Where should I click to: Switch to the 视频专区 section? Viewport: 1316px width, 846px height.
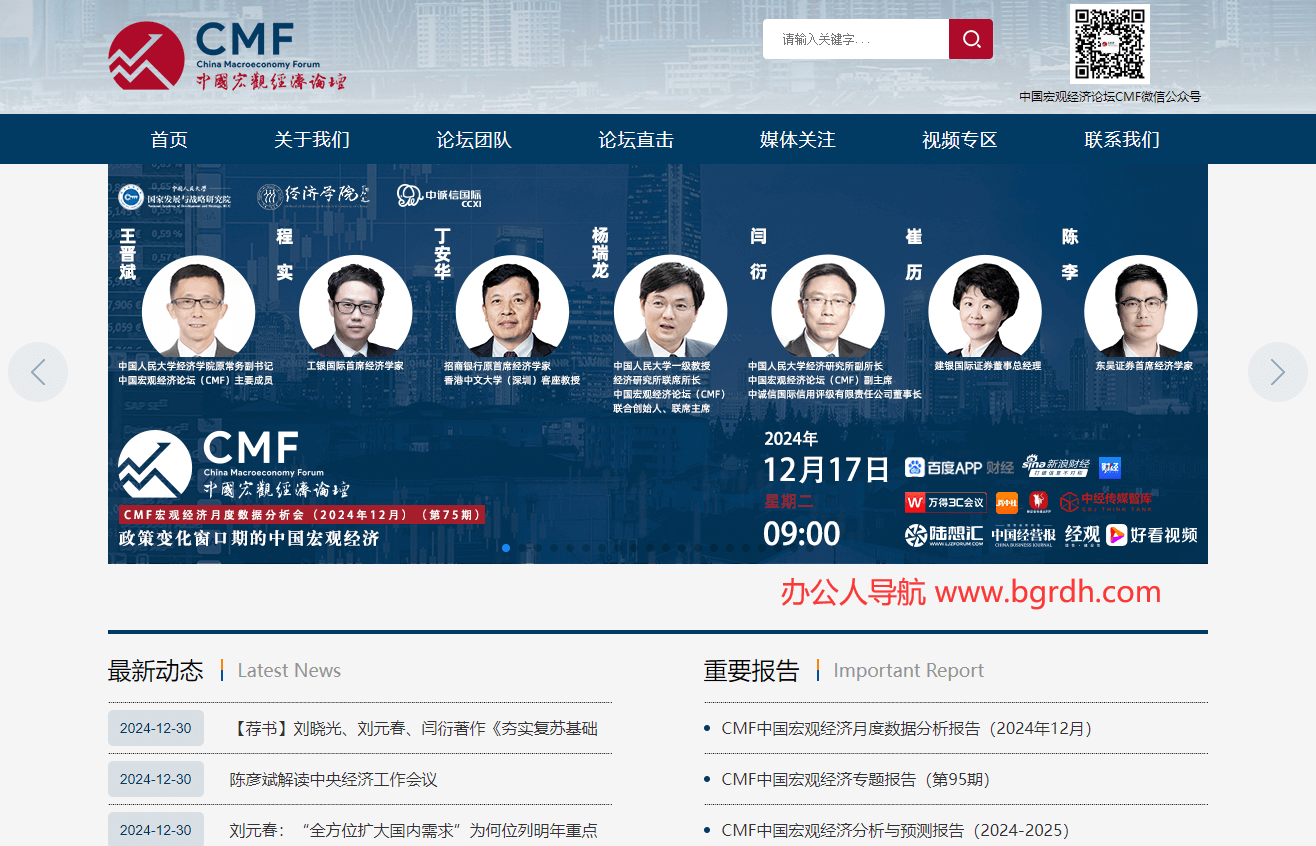coord(958,139)
